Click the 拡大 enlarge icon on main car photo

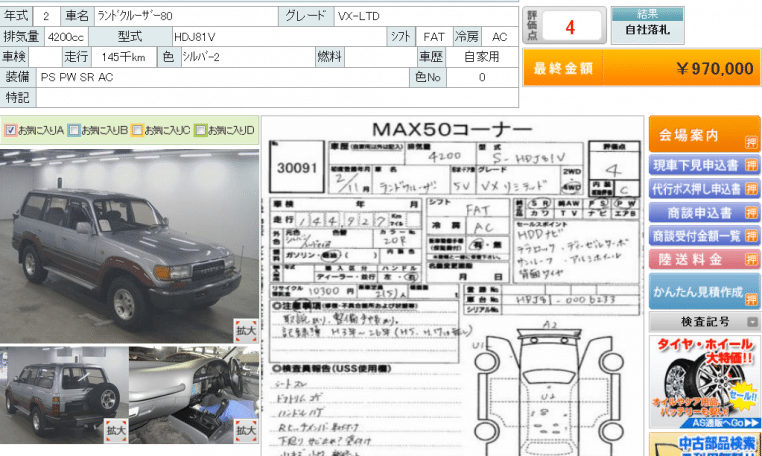[245, 327]
